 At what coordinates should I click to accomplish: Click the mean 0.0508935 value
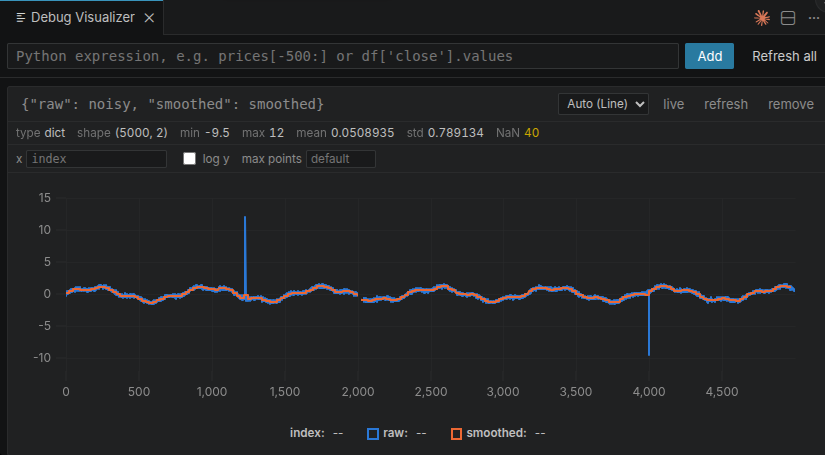click(x=363, y=133)
